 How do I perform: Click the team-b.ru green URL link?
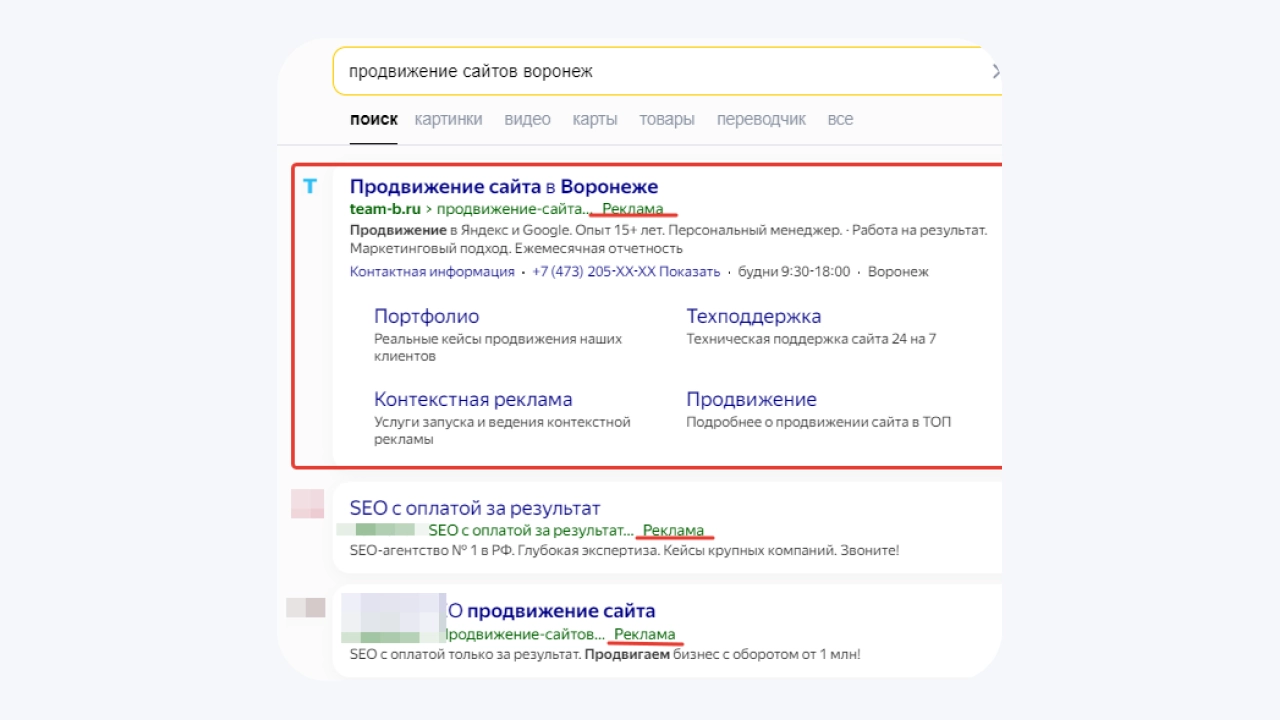click(385, 209)
